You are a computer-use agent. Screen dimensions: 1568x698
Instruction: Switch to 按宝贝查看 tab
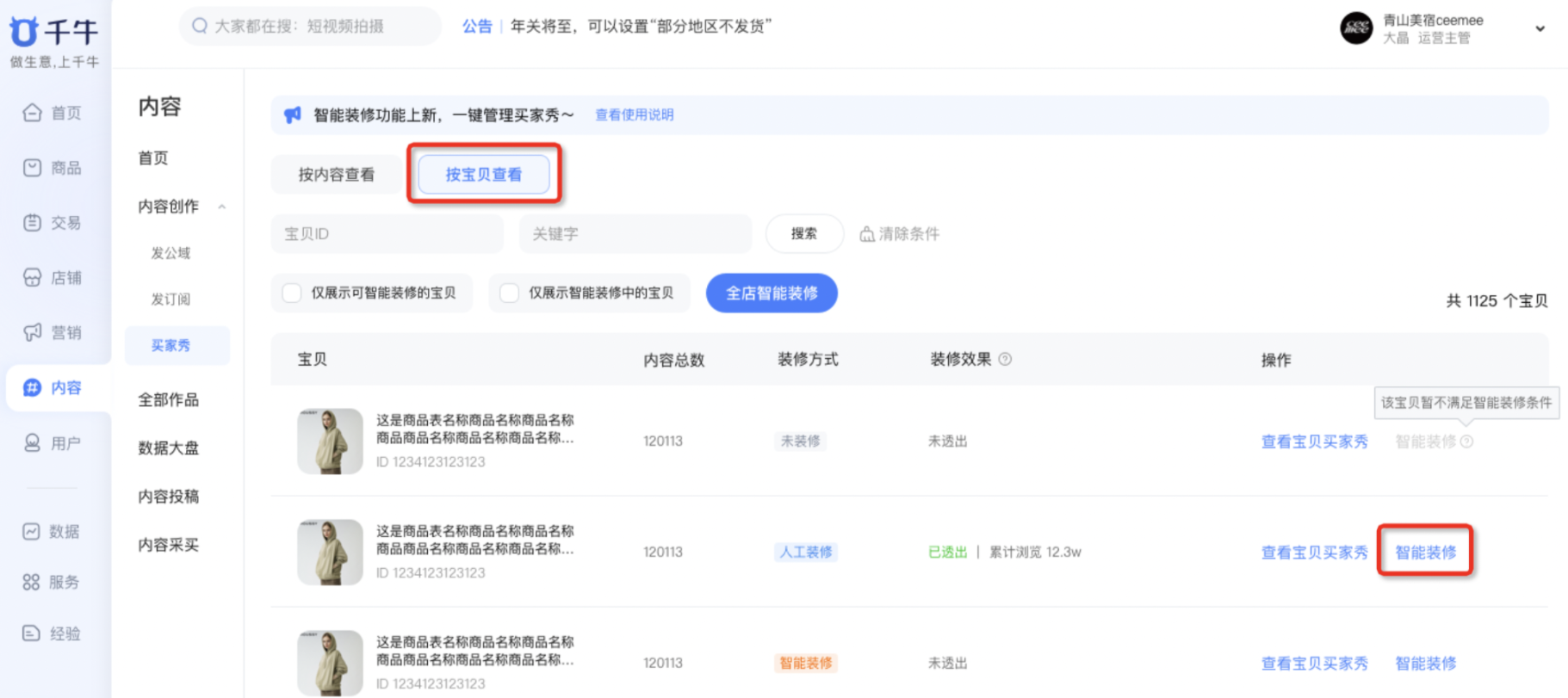484,175
